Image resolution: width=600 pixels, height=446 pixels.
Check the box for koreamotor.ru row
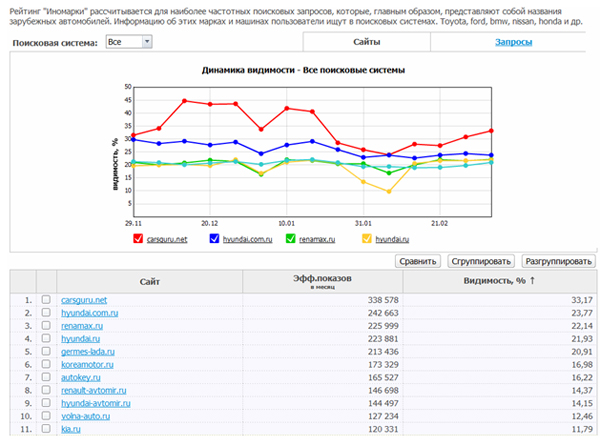46,364
